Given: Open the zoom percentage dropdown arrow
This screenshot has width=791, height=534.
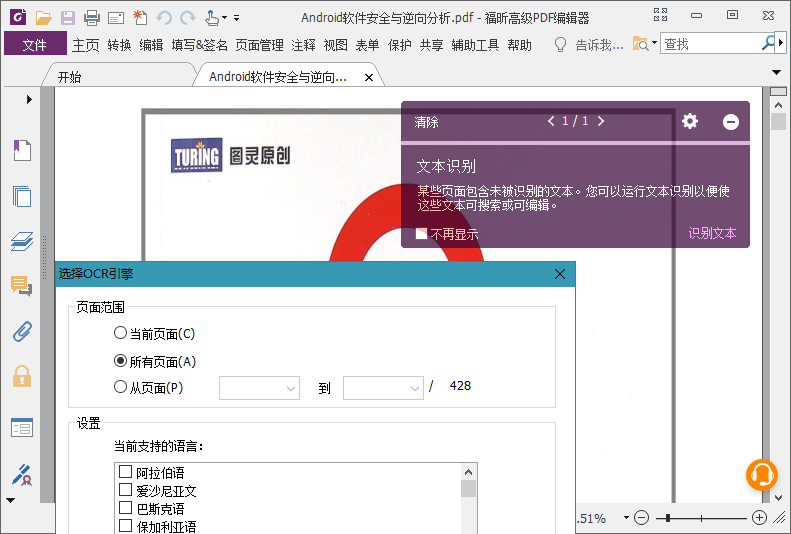Looking at the screenshot, I should pos(626,517).
